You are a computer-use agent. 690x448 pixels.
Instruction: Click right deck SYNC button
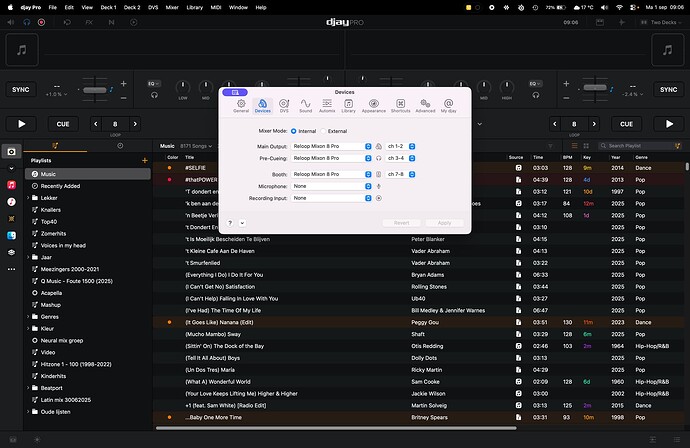tap(668, 89)
